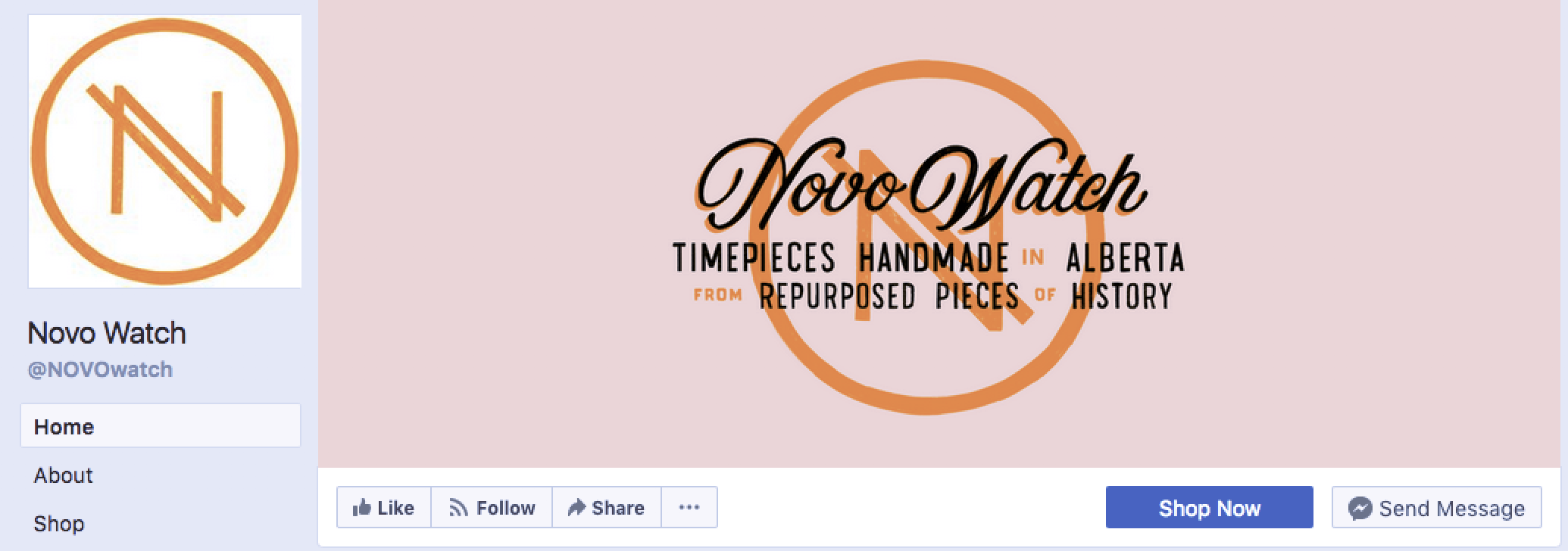The height and width of the screenshot is (551, 1568).
Task: Go to the Shop tab in sidebar
Action: point(161,523)
